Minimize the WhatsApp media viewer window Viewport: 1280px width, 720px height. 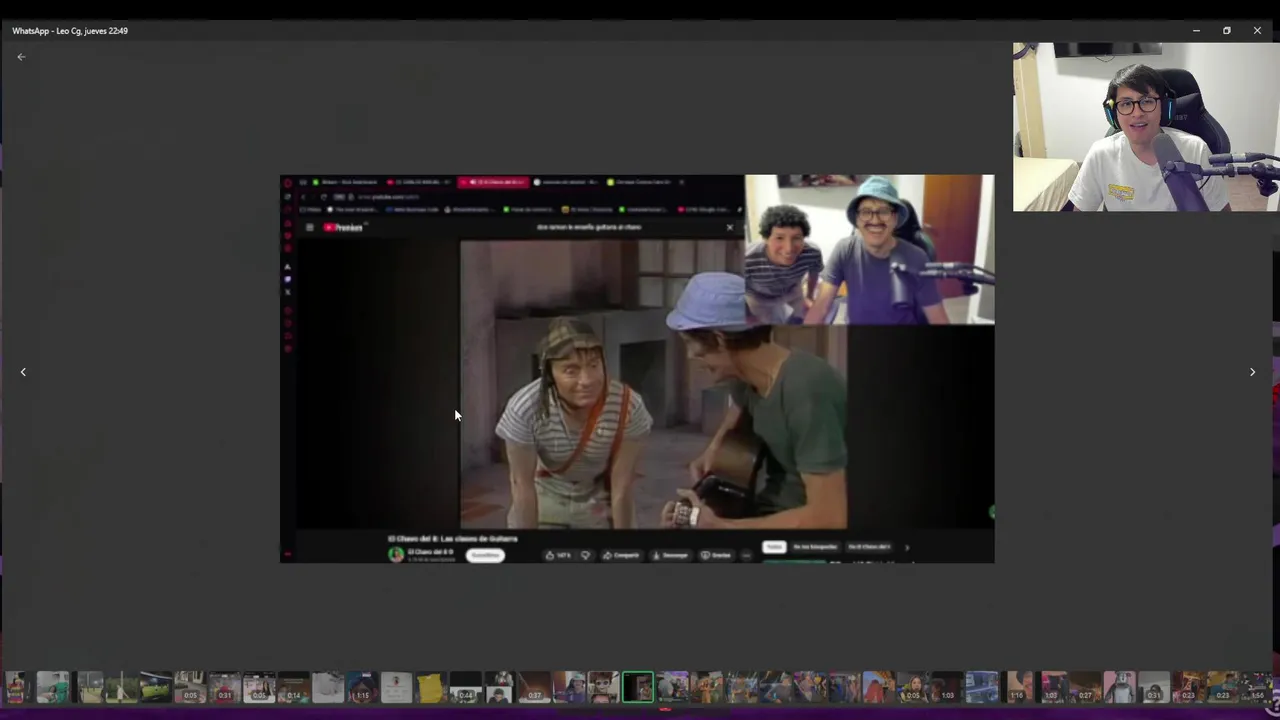point(1196,31)
